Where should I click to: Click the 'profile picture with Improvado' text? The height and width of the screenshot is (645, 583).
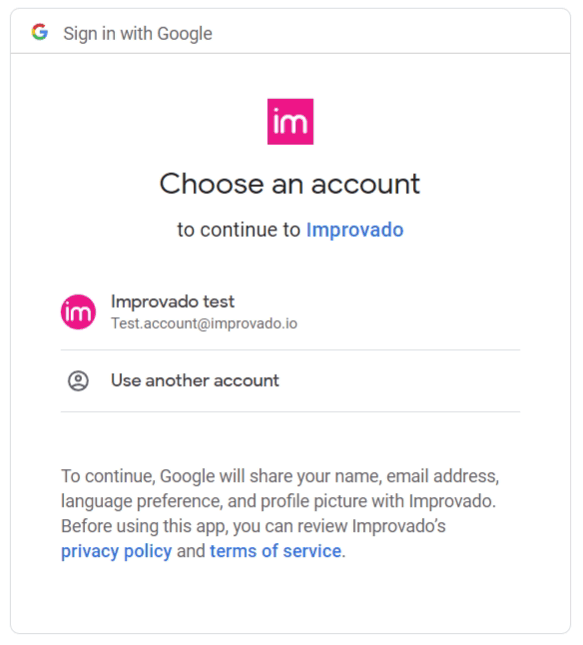pyautogui.click(x=377, y=501)
